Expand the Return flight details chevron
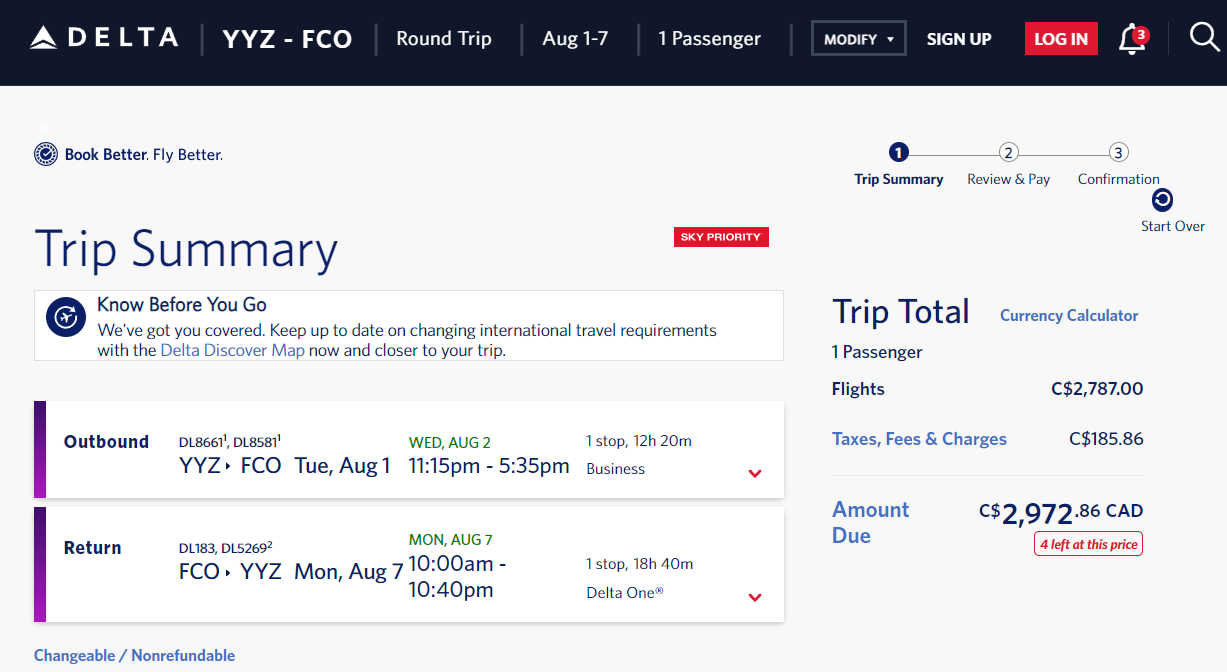 click(x=755, y=597)
